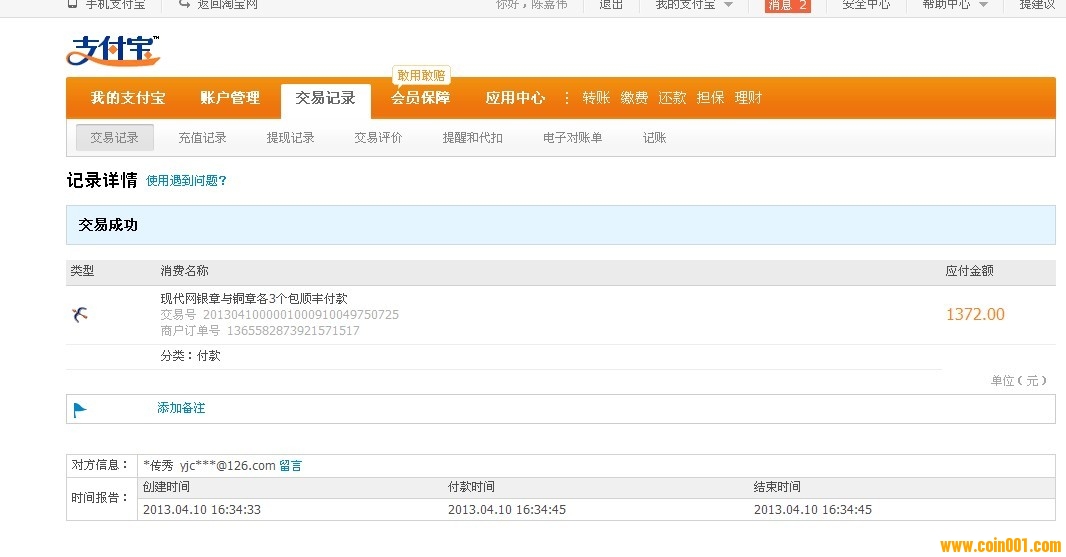Click the Alipay 支付宝 logo

(x=112, y=49)
